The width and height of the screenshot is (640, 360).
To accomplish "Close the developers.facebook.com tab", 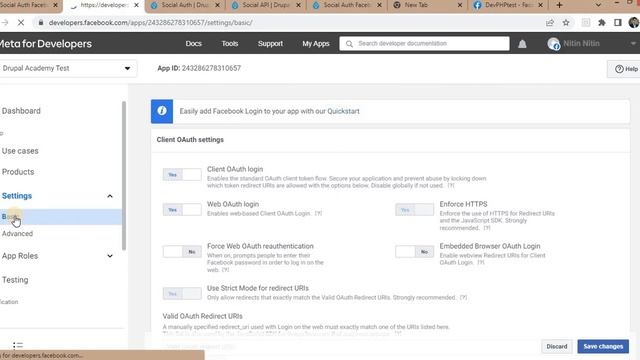I will tap(136, 5).
